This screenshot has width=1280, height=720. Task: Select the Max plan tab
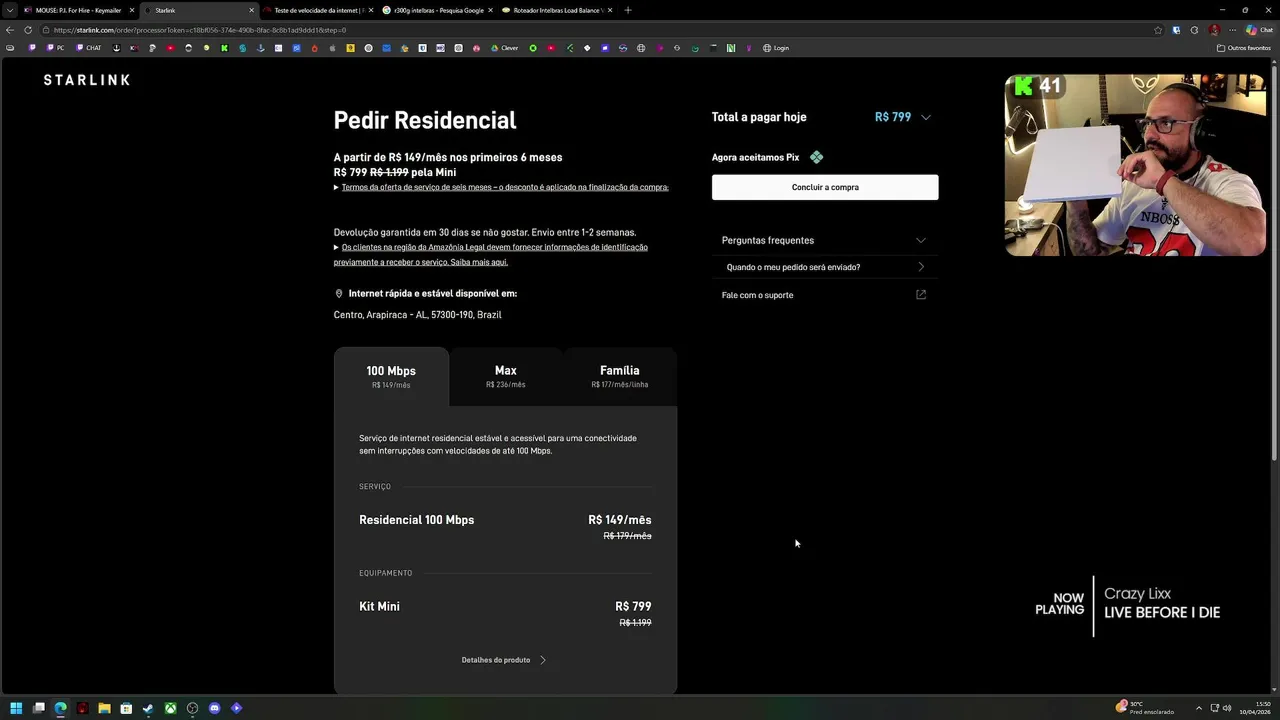pyautogui.click(x=506, y=377)
